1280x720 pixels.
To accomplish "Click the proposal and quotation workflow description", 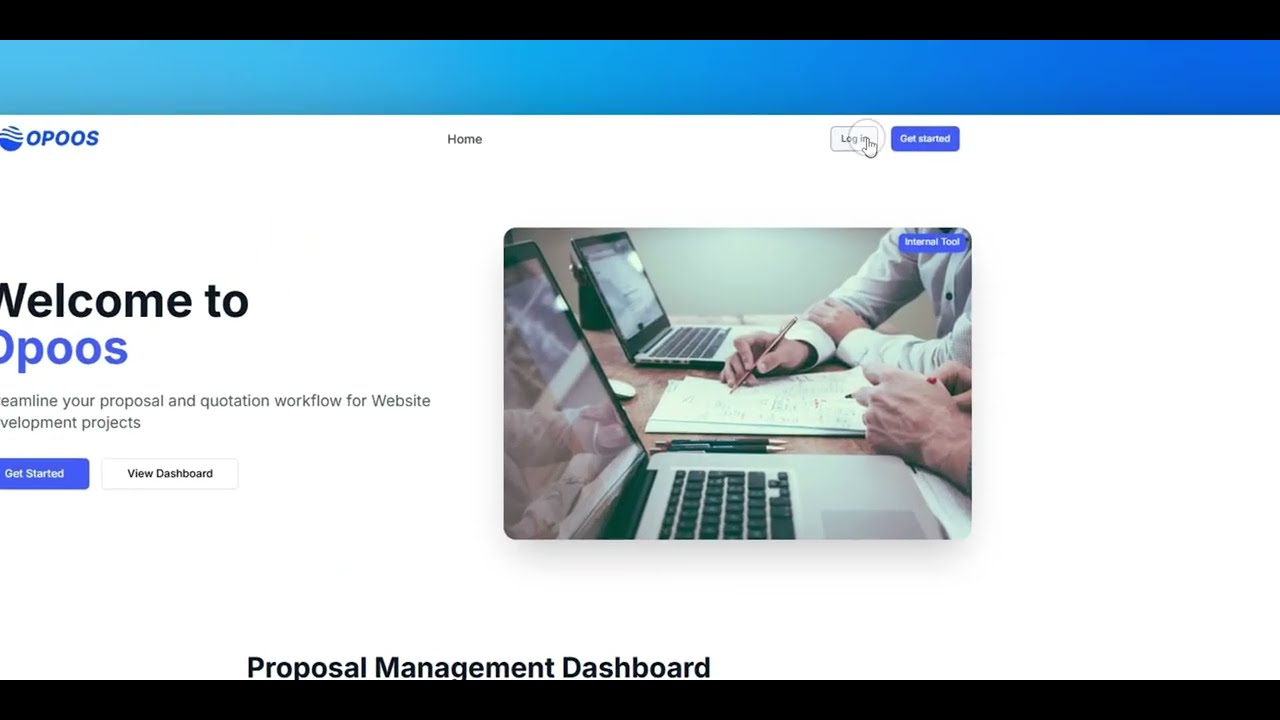I will pos(215,411).
